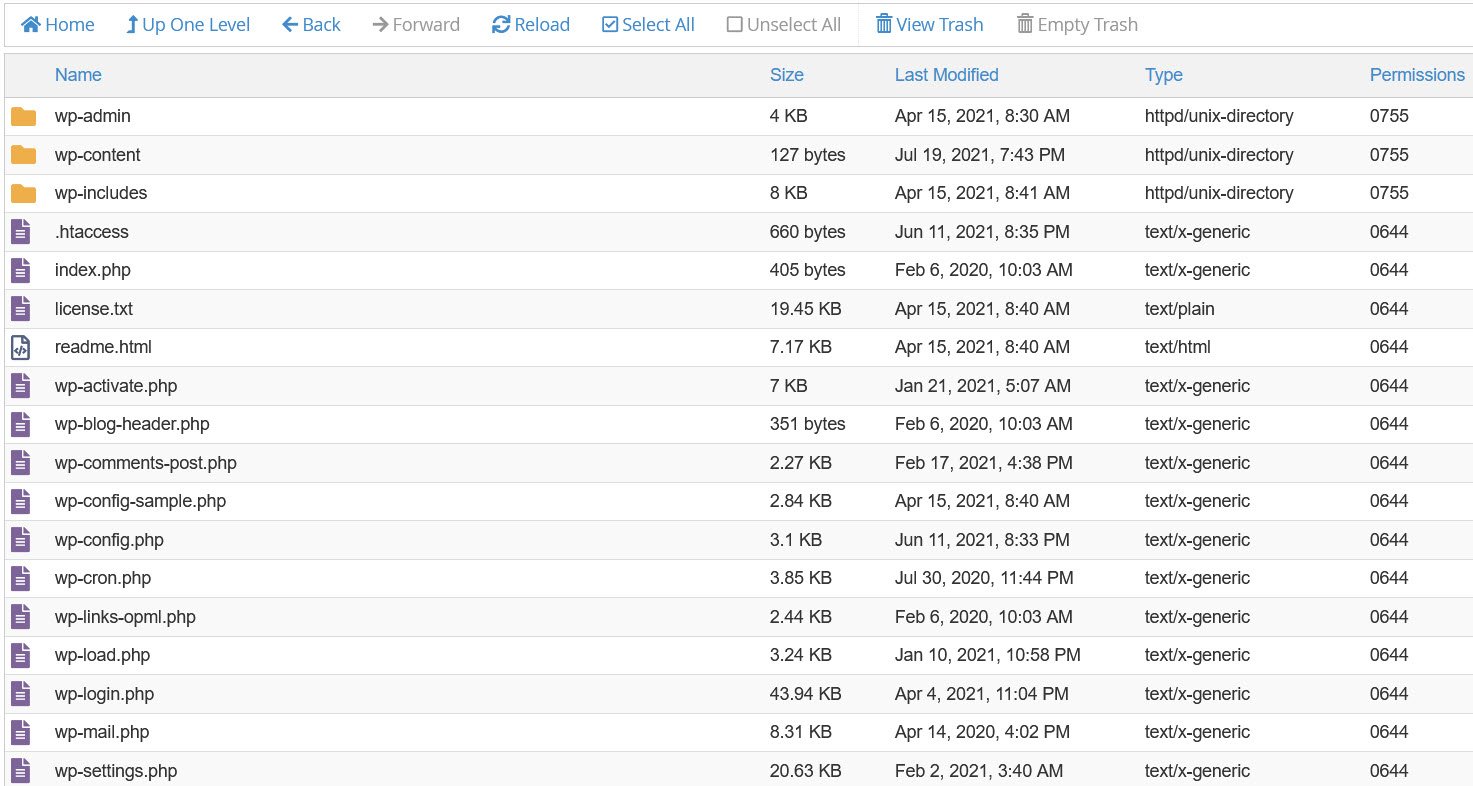Screen dimensions: 1473x786
Task: Select the wp-config.php file name
Action: tap(109, 540)
